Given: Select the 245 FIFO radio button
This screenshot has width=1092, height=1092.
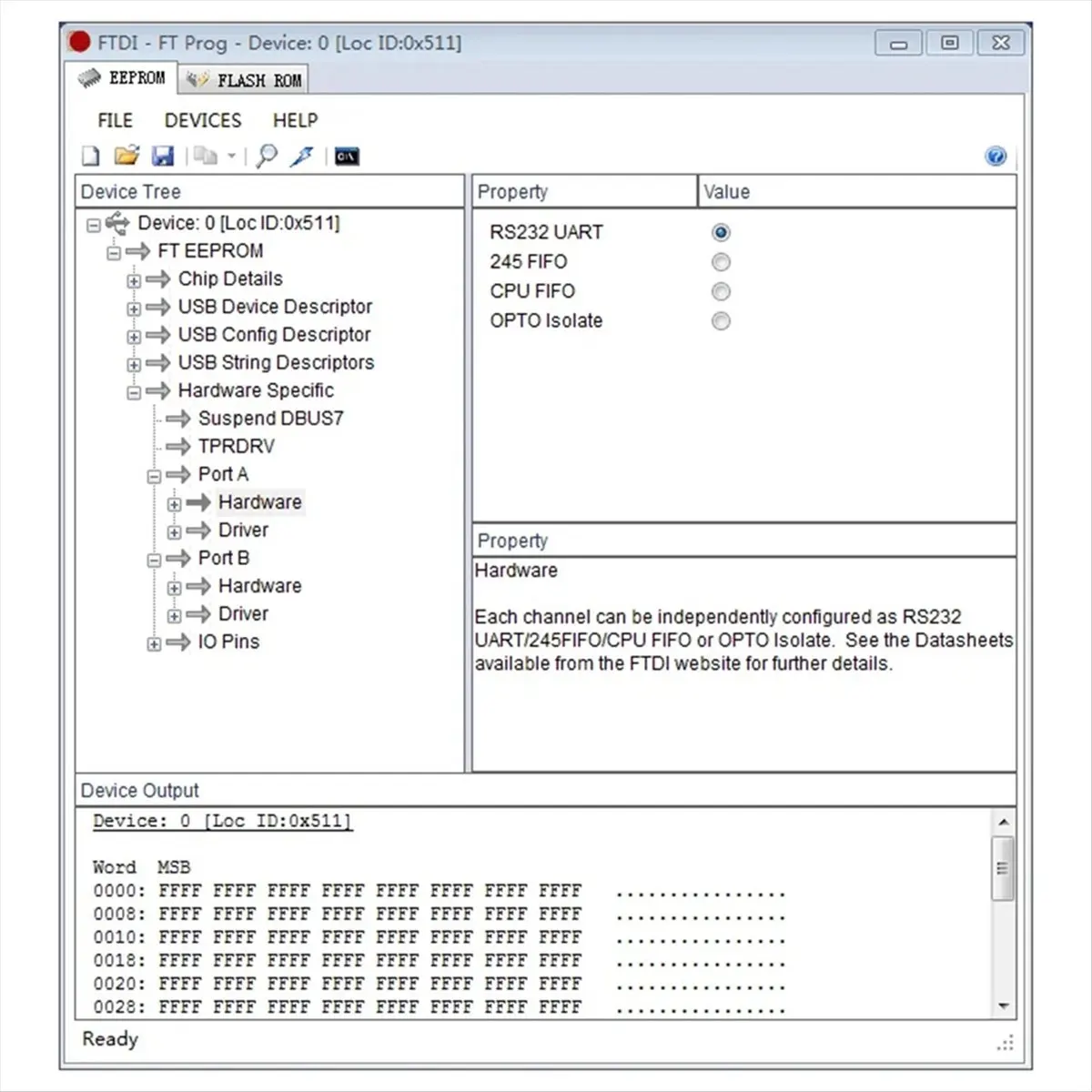Looking at the screenshot, I should point(721,262).
